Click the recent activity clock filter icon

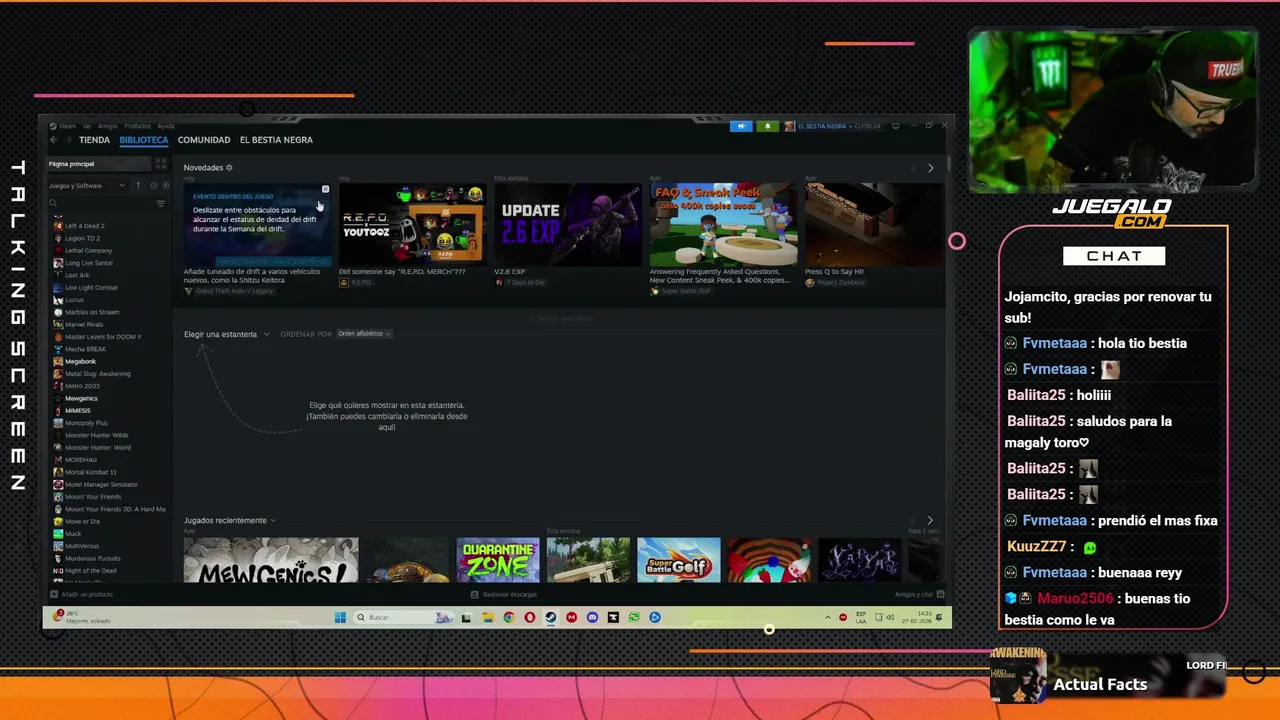point(153,186)
